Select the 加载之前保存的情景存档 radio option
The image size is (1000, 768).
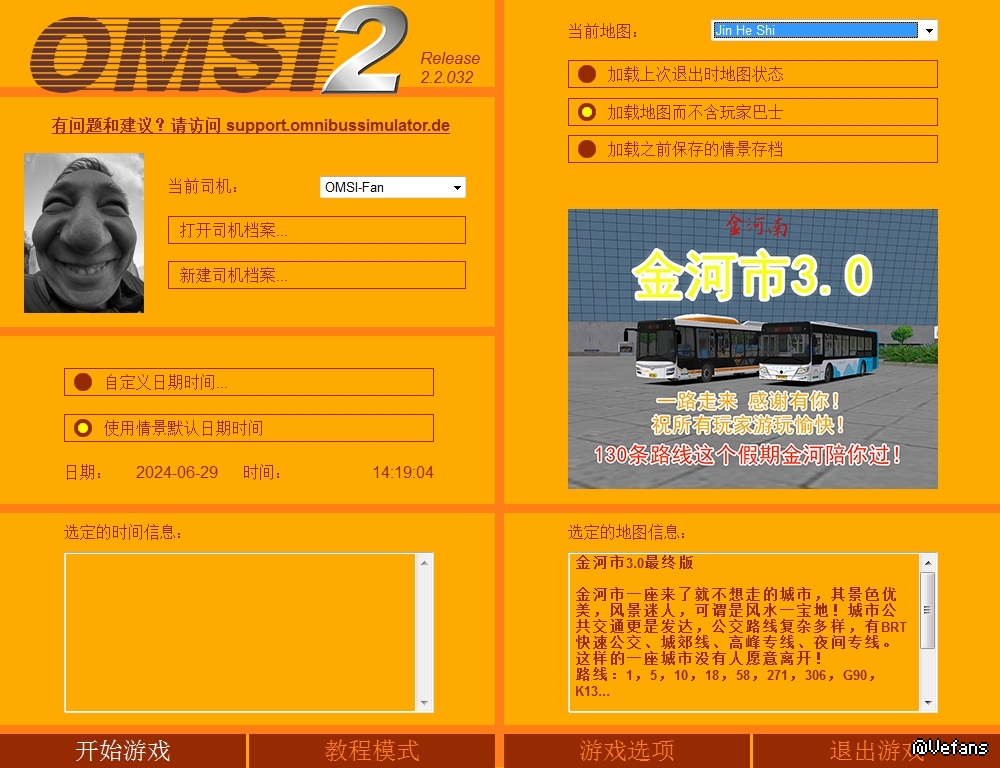pyautogui.click(x=753, y=149)
